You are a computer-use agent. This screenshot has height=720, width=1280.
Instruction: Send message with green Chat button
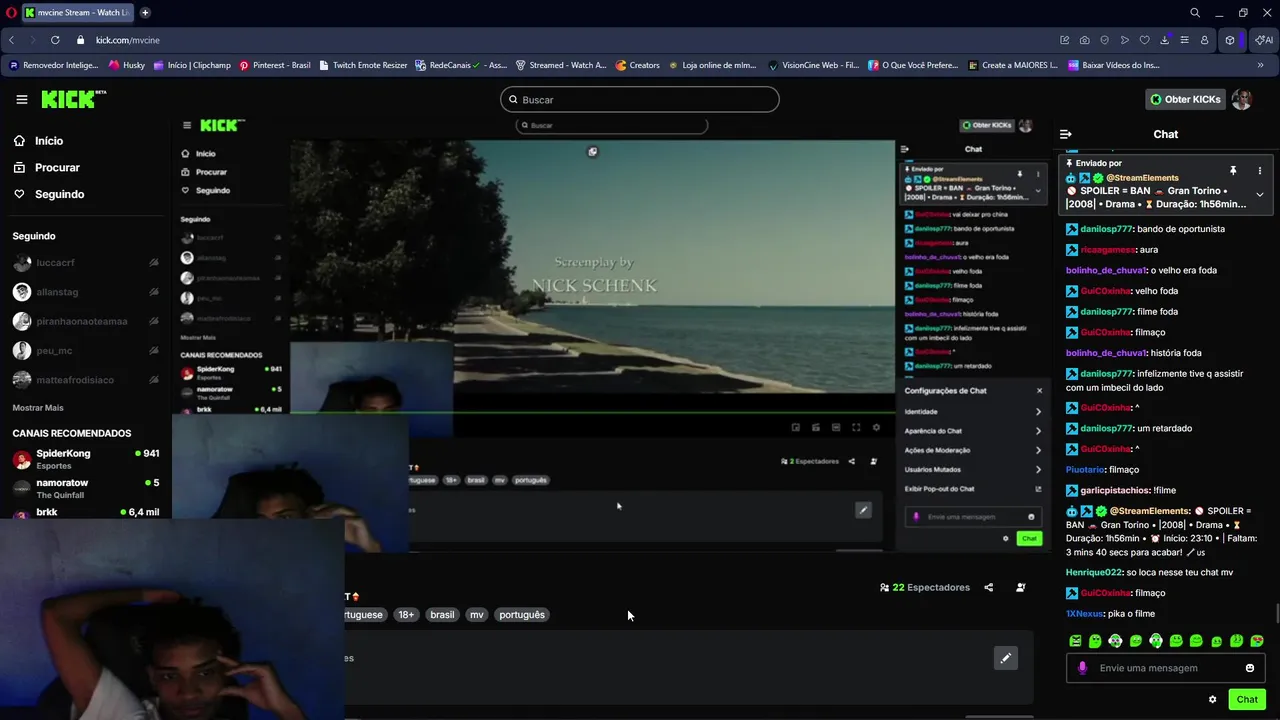(1247, 699)
